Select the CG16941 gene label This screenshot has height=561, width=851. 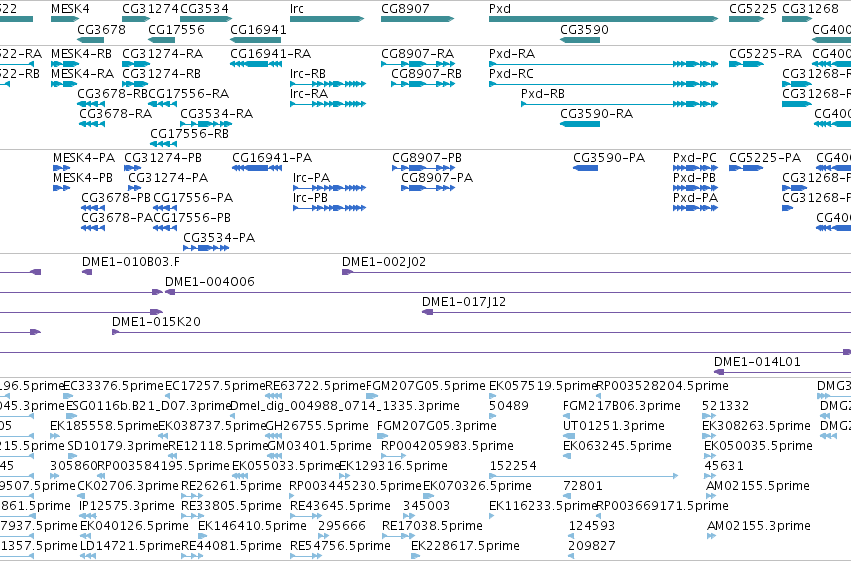(x=258, y=29)
